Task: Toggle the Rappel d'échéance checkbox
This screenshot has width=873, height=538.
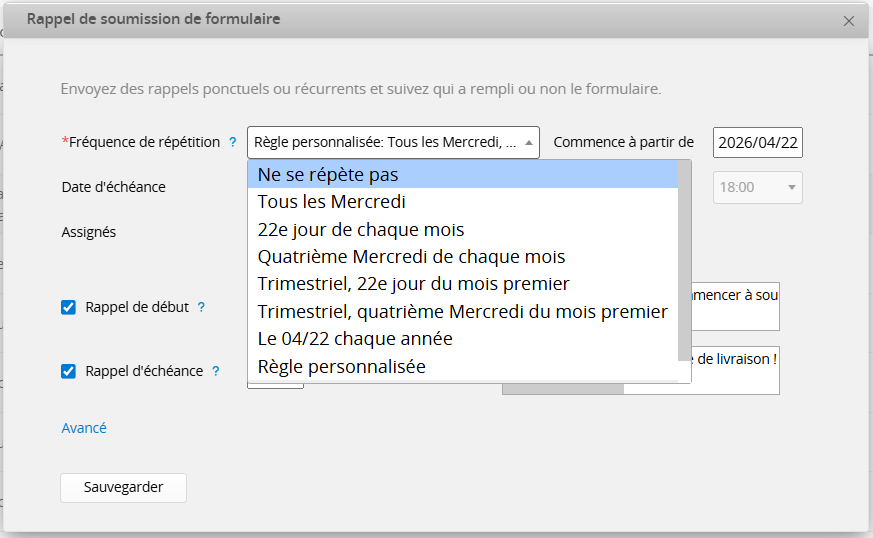Action: (x=69, y=372)
